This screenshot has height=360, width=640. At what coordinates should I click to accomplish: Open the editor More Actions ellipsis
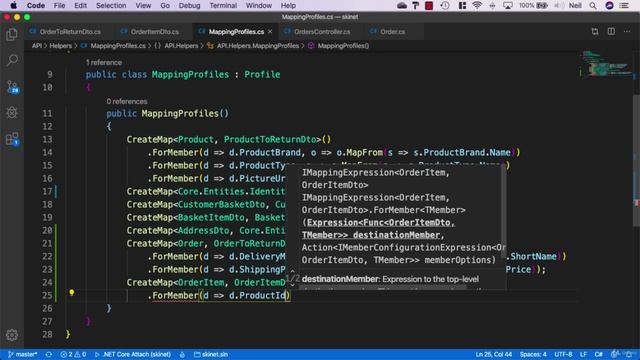(627, 31)
